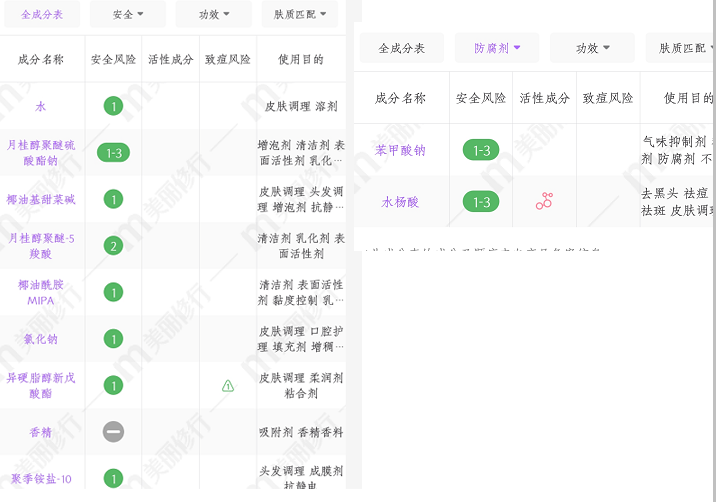The image size is (716, 502).
Task: Click 成分名称 header in right table
Action: (x=400, y=98)
